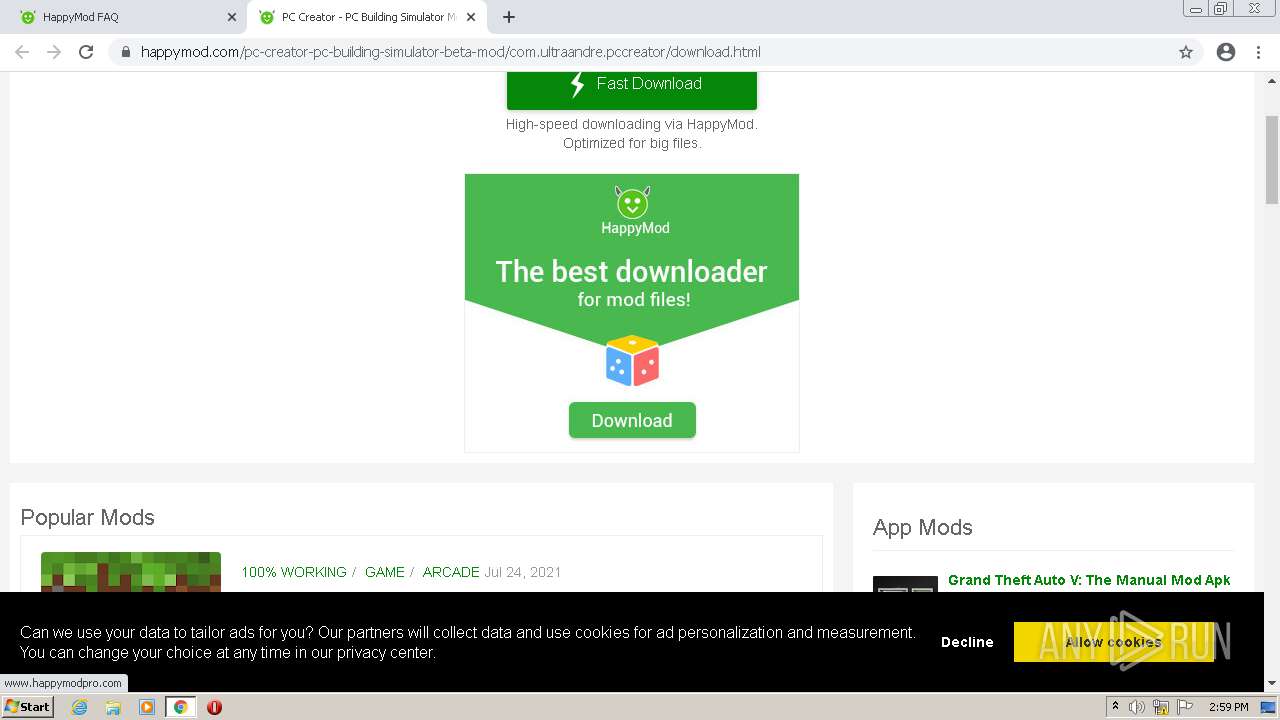Click the volume speaker tray icon
The width and height of the screenshot is (1280, 720).
1137,707
